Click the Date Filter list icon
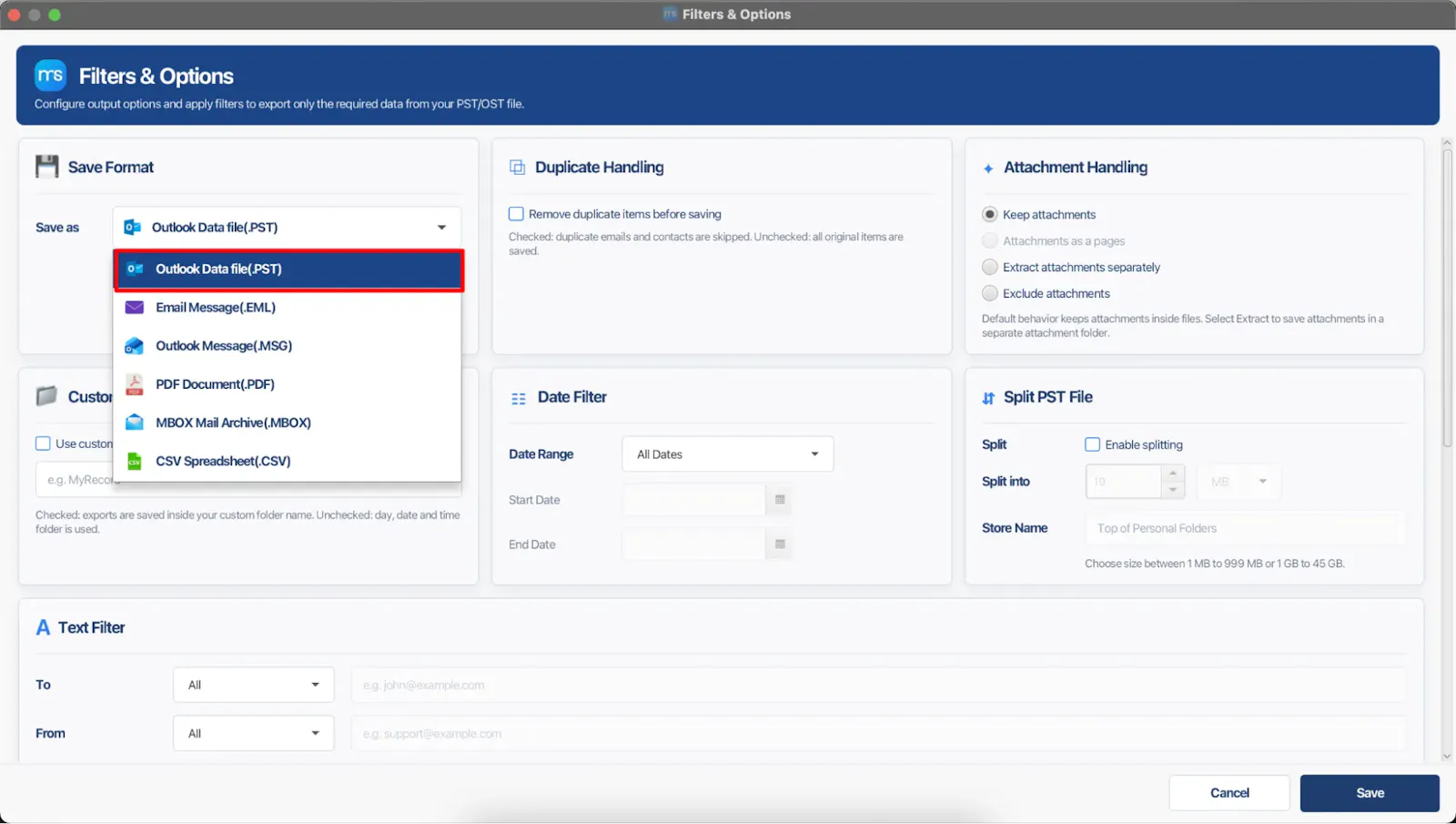Viewport: 1456px width, 824px height. (519, 399)
